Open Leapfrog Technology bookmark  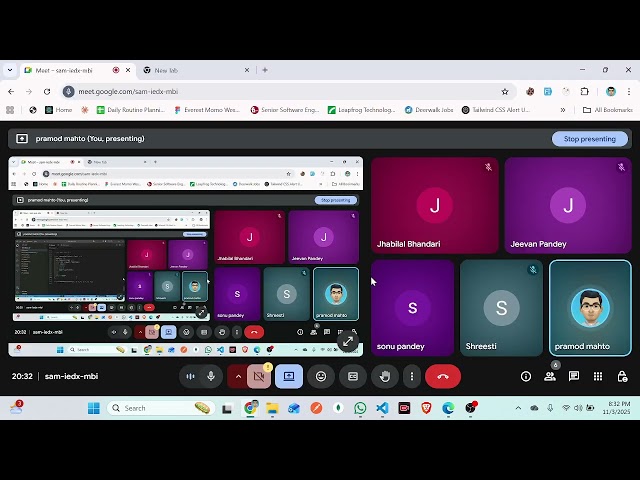pyautogui.click(x=362, y=110)
